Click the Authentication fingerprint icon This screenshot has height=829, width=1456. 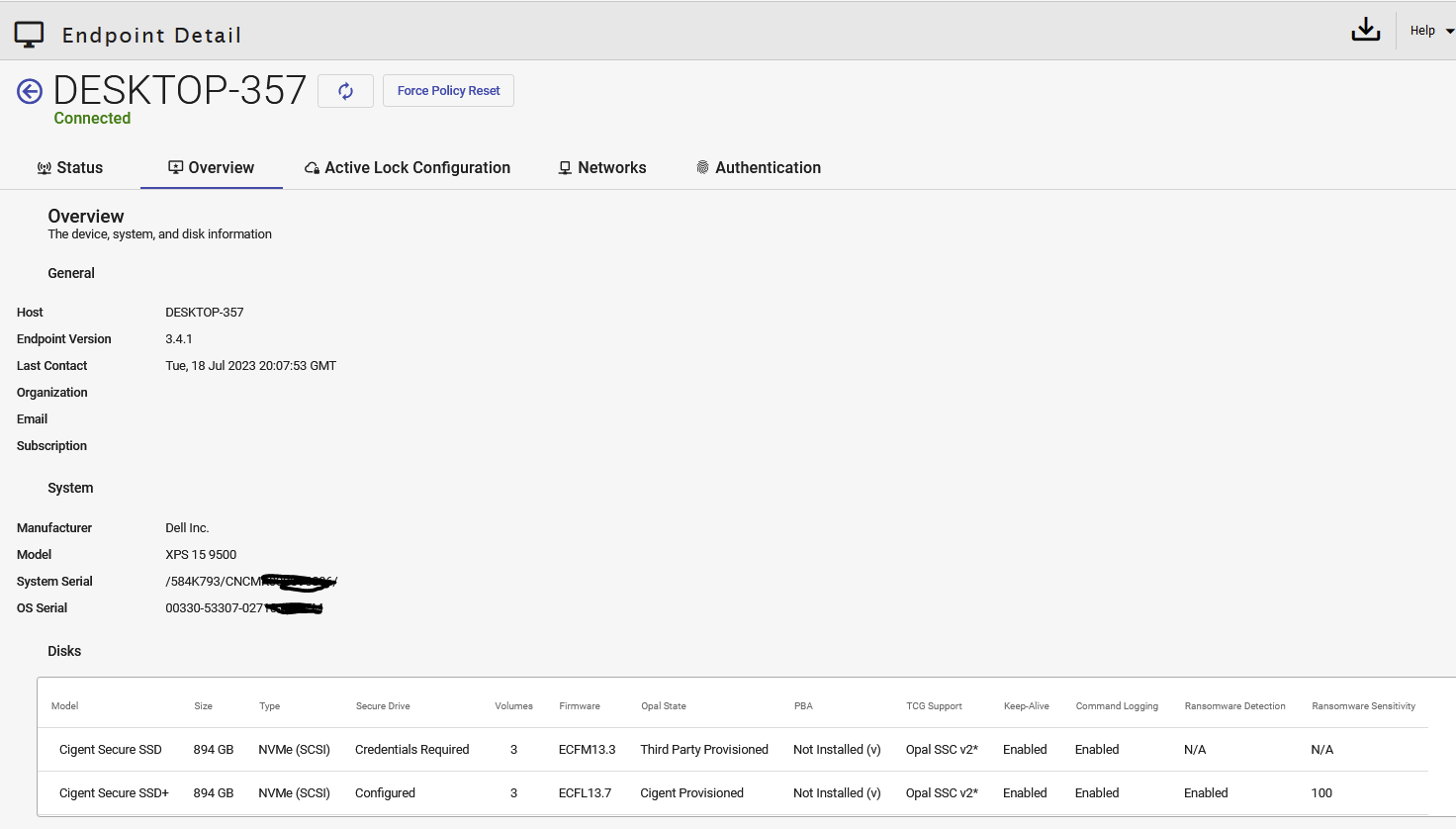tap(702, 168)
